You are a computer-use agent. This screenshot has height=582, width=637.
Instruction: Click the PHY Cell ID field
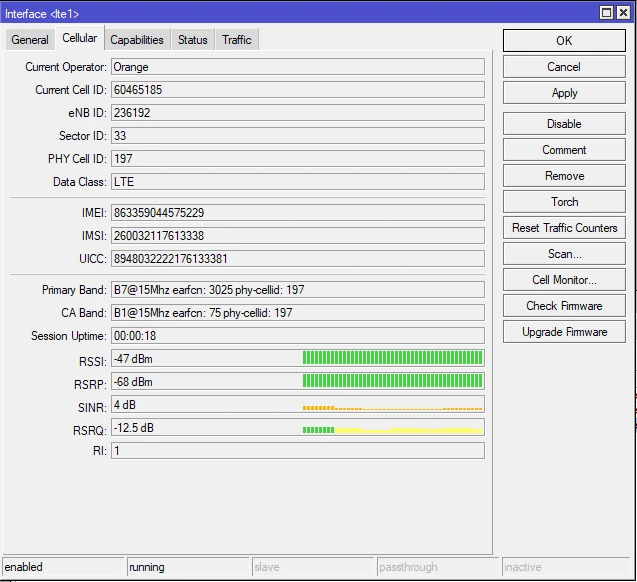pos(298,158)
